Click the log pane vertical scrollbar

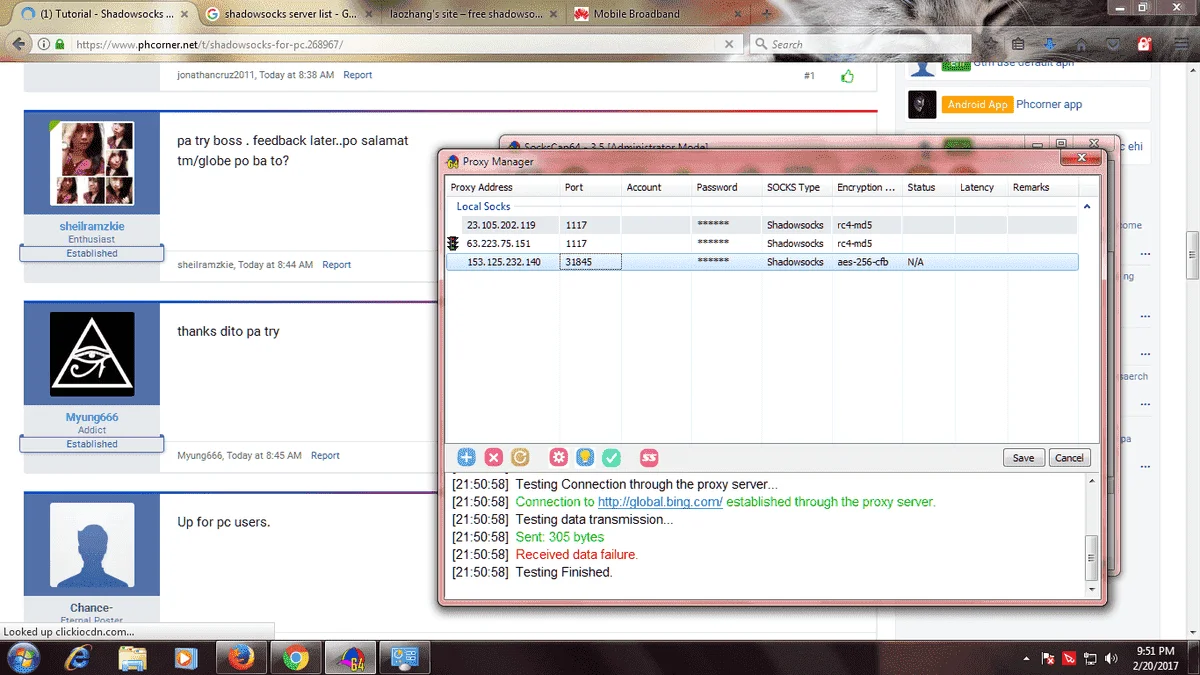(1091, 535)
